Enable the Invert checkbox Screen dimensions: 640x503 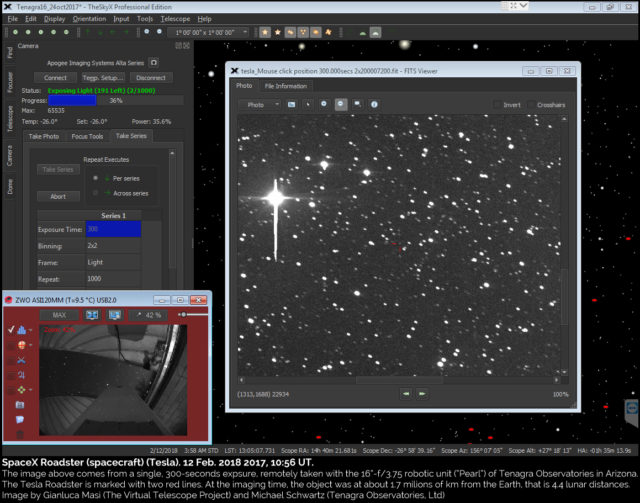point(497,104)
